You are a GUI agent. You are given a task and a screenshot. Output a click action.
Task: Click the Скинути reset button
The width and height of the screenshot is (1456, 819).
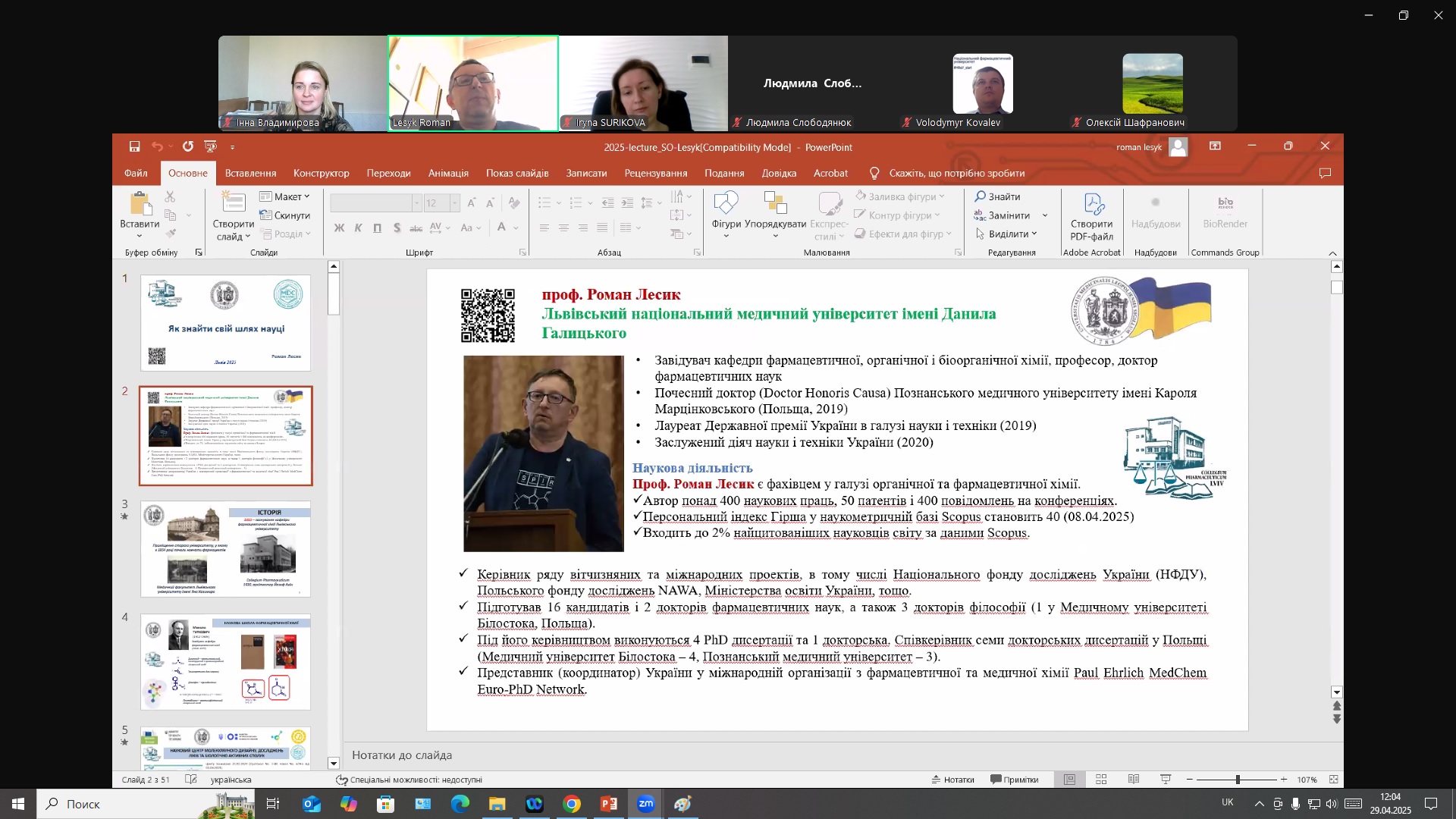[x=285, y=215]
